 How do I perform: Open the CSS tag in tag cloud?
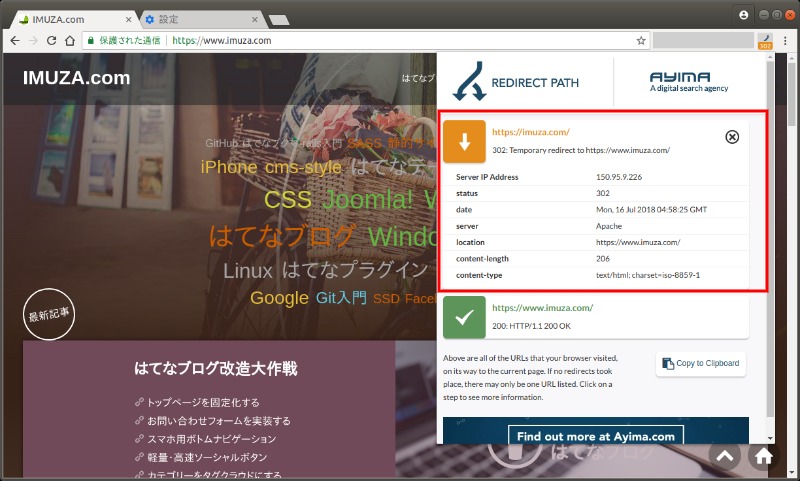288,199
